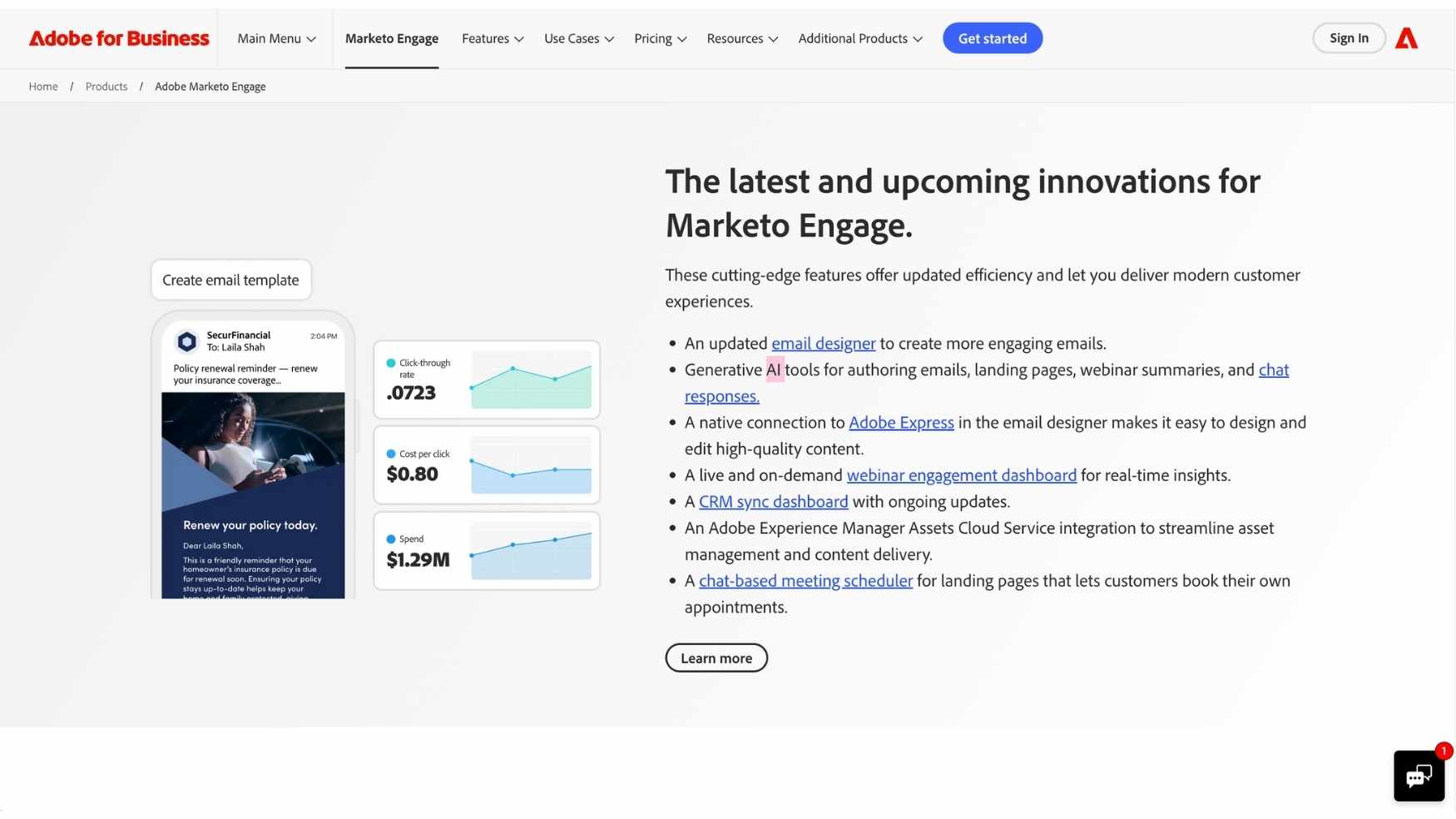This screenshot has height=819, width=1456.
Task: Click the red notification badge on chat
Action: [1444, 751]
